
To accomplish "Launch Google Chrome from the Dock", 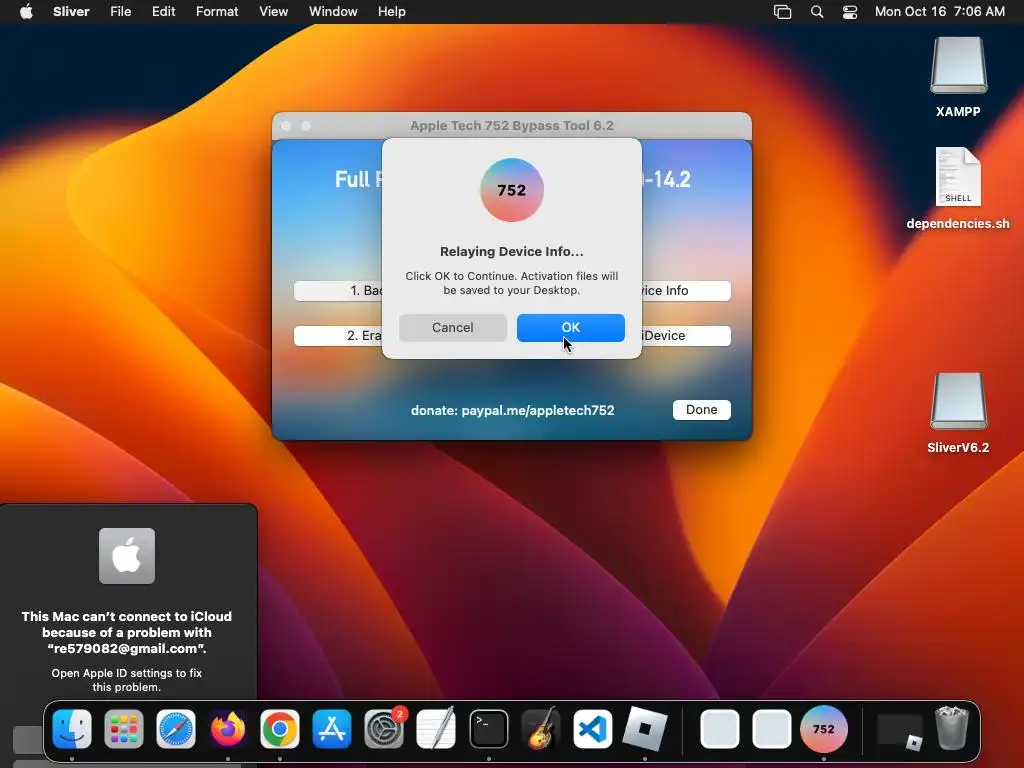I will pos(280,728).
